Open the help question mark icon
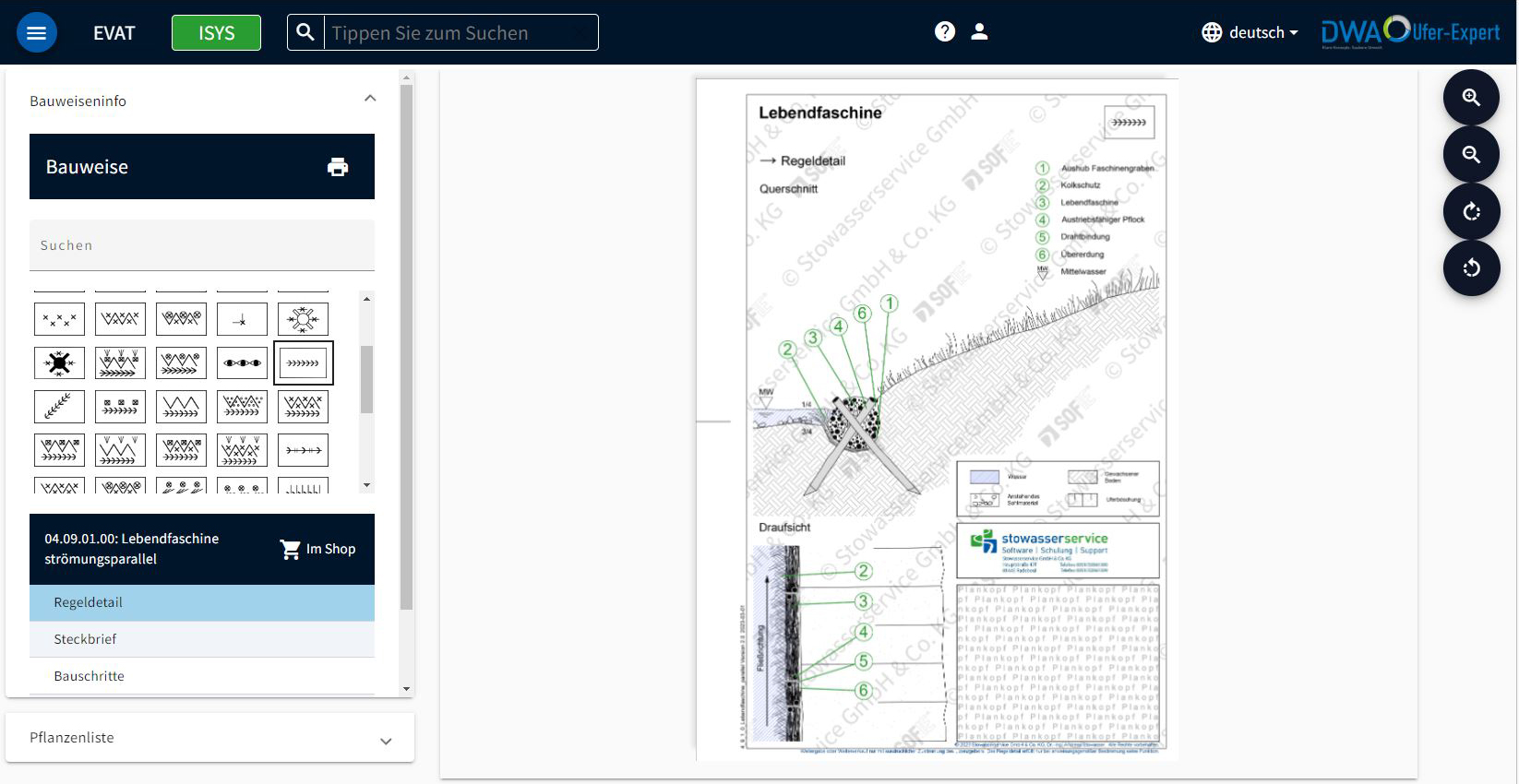Viewport: 1519px width, 784px height. point(944,32)
